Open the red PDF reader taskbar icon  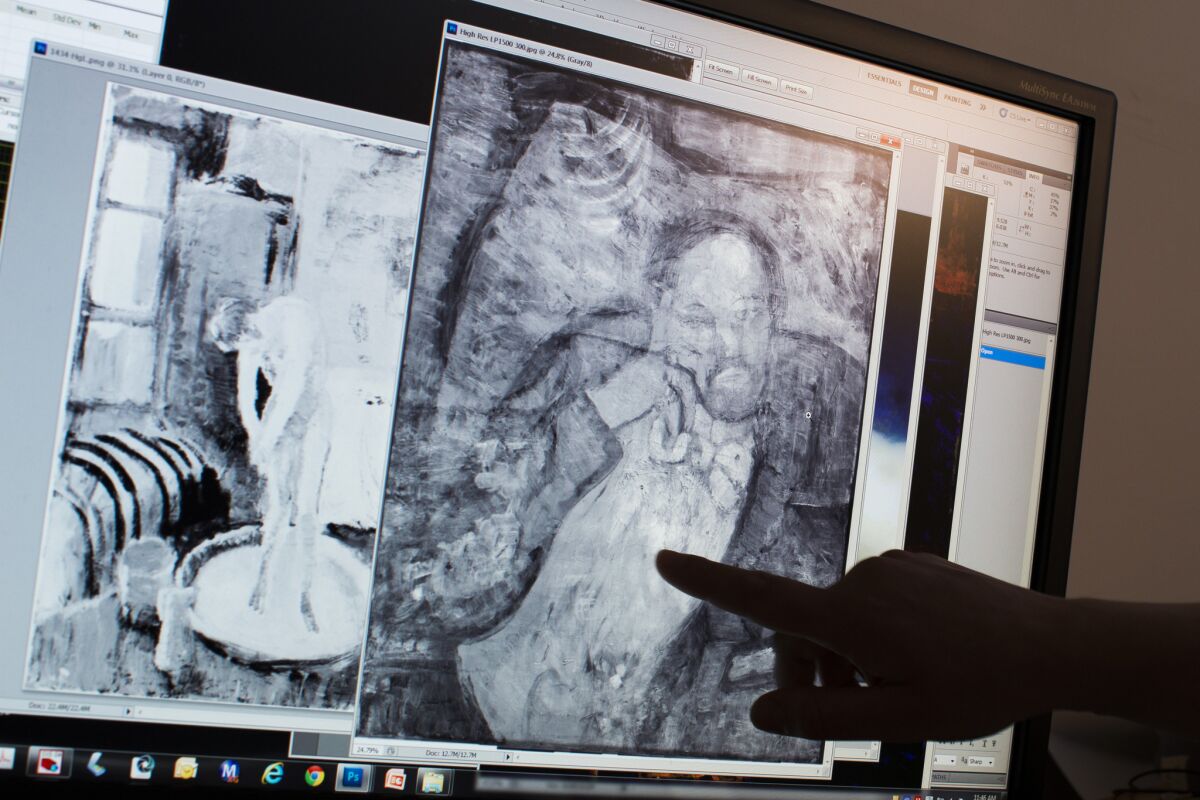[6, 759]
